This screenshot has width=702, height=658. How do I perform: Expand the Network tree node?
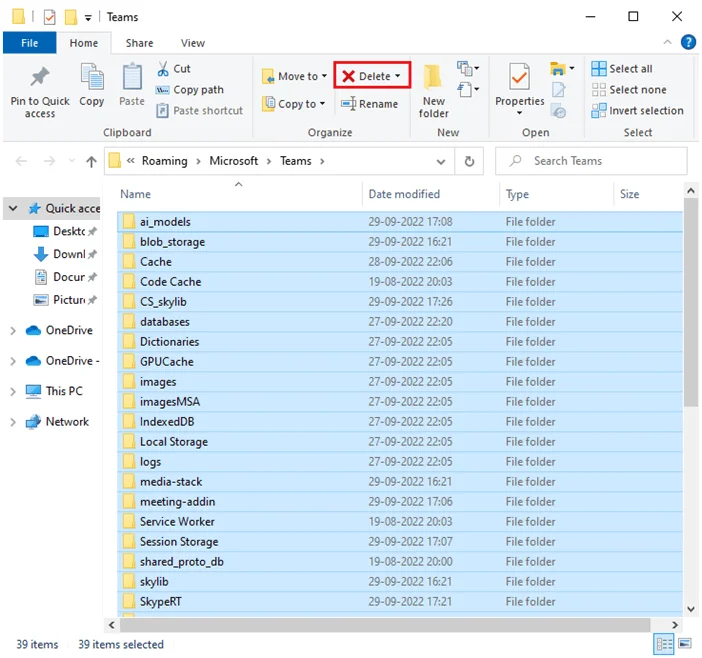click(x=13, y=422)
